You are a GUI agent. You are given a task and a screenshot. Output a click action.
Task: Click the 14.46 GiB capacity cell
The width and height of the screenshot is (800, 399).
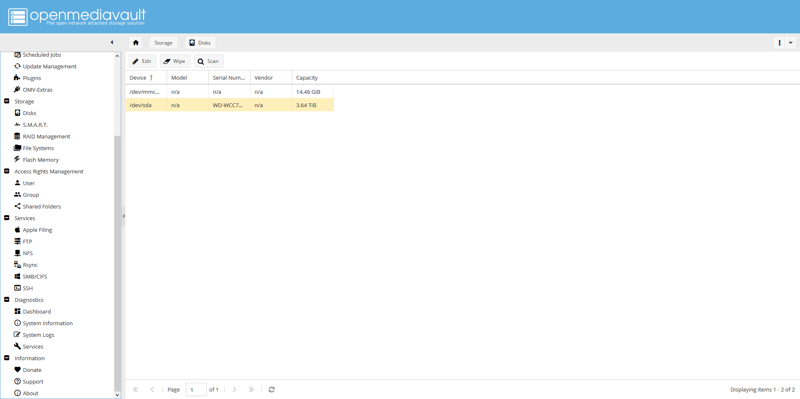pos(313,92)
